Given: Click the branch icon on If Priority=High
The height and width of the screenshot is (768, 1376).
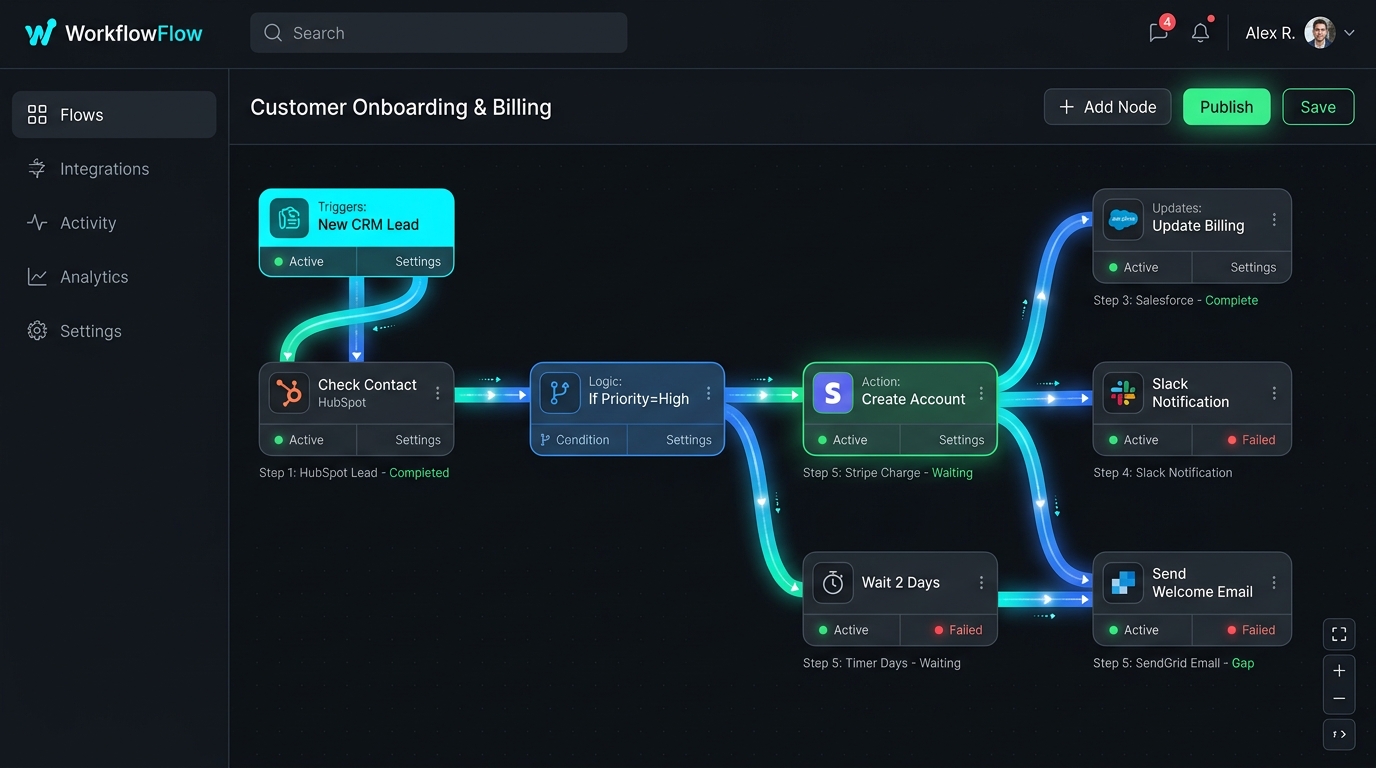Looking at the screenshot, I should pyautogui.click(x=559, y=393).
